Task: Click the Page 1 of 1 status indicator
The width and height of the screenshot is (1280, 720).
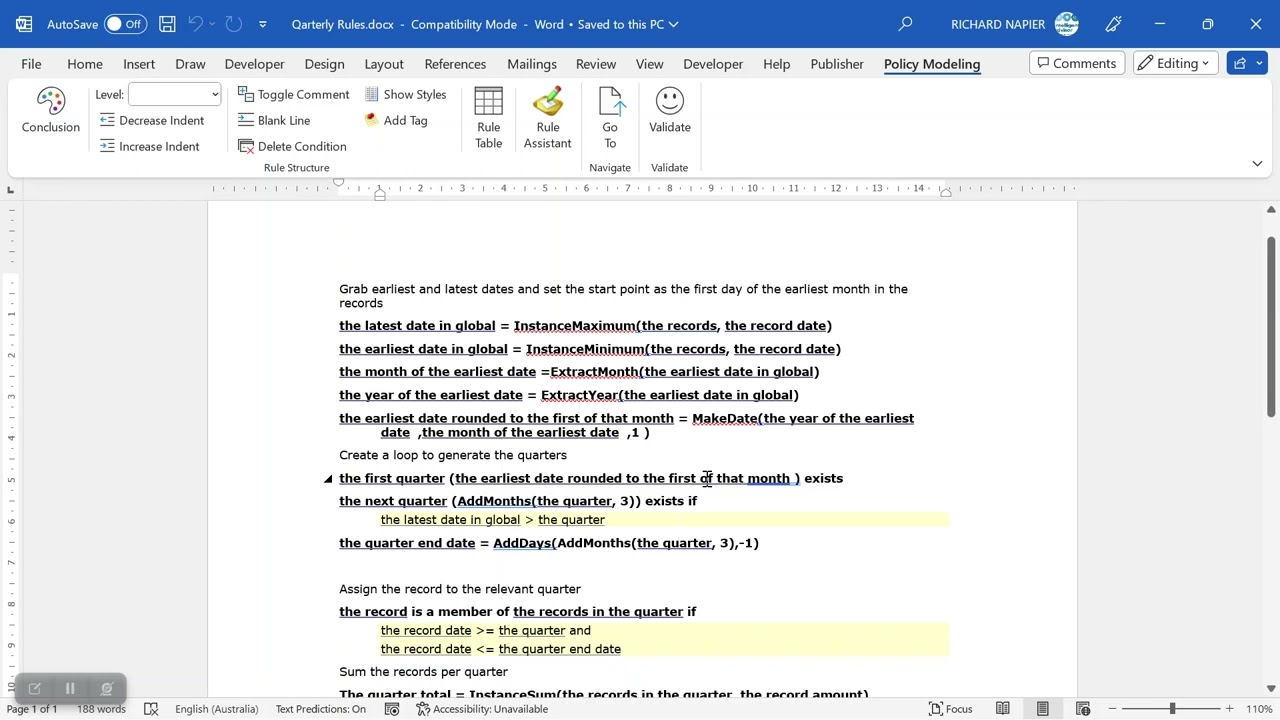Action: tap(32, 709)
